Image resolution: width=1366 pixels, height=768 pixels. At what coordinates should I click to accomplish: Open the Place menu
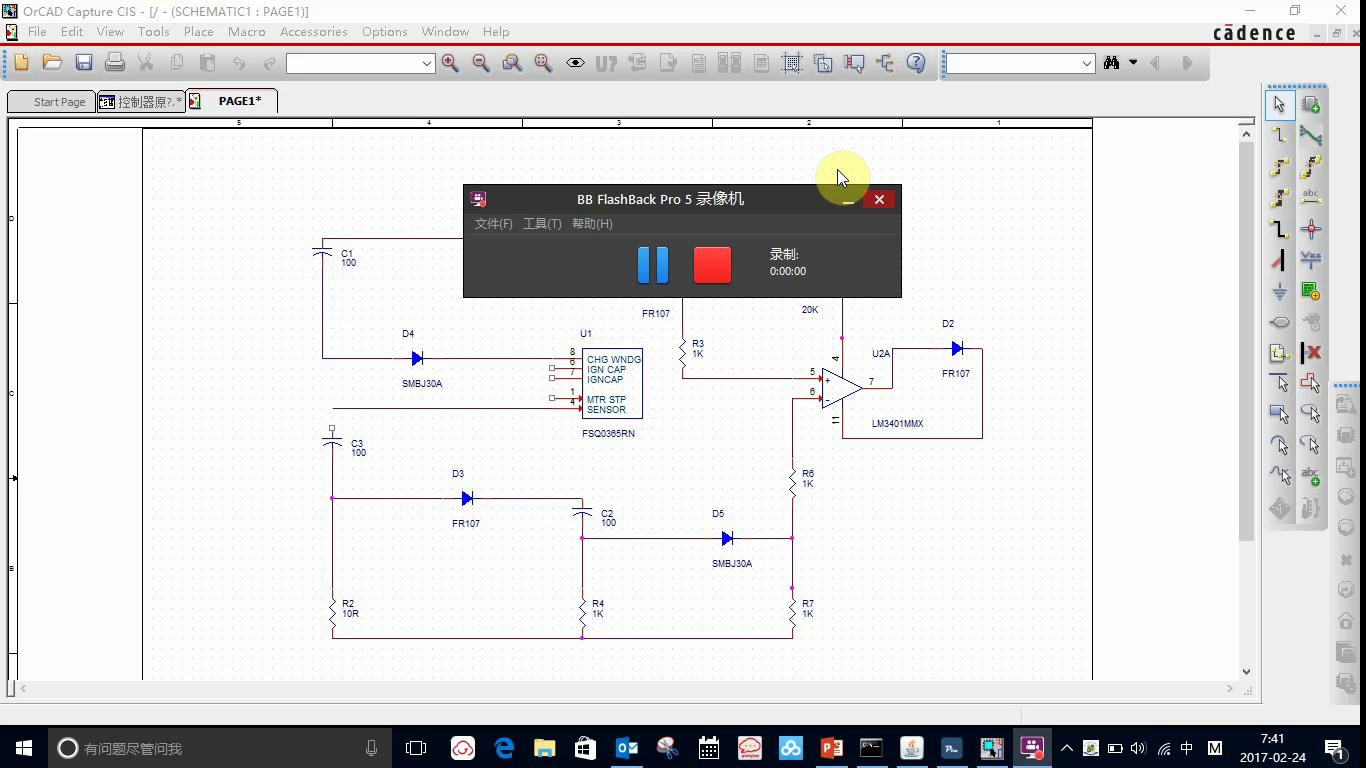tap(198, 32)
